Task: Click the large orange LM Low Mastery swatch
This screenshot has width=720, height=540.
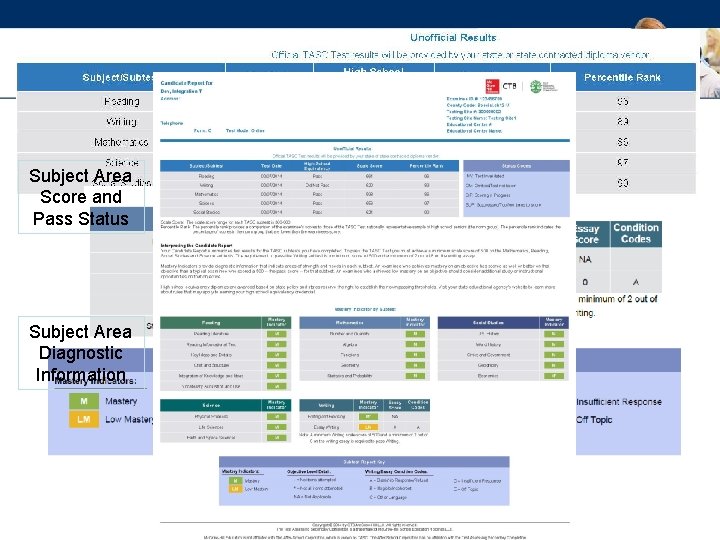Action: click(x=84, y=419)
